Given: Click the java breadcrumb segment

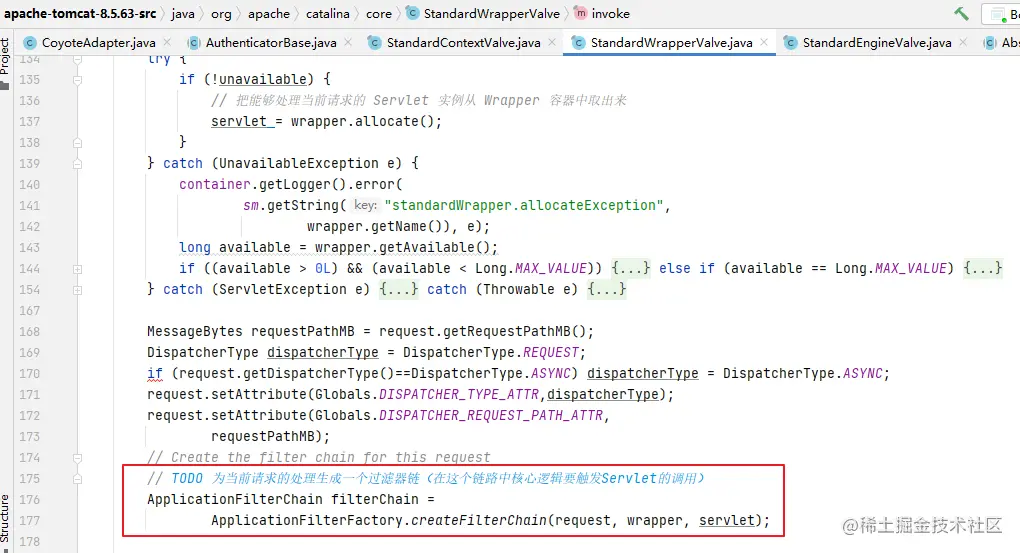Looking at the screenshot, I should pyautogui.click(x=183, y=14).
